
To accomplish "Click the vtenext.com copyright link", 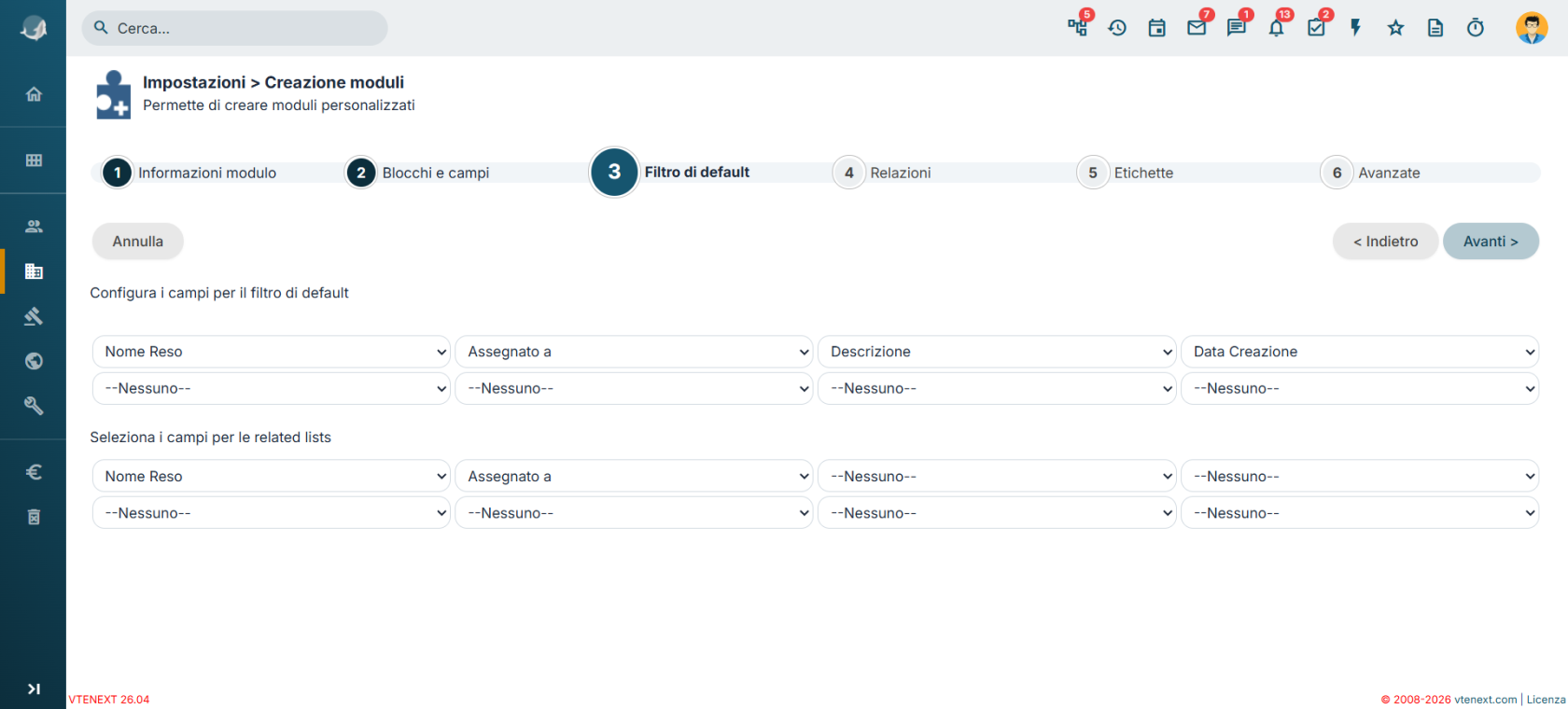I will coord(1485,700).
